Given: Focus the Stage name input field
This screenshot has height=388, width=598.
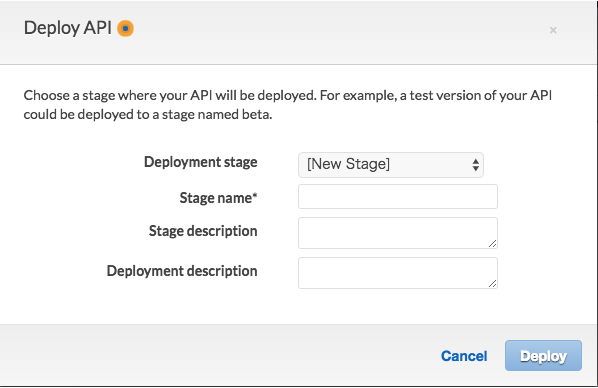Looking at the screenshot, I should coord(398,196).
